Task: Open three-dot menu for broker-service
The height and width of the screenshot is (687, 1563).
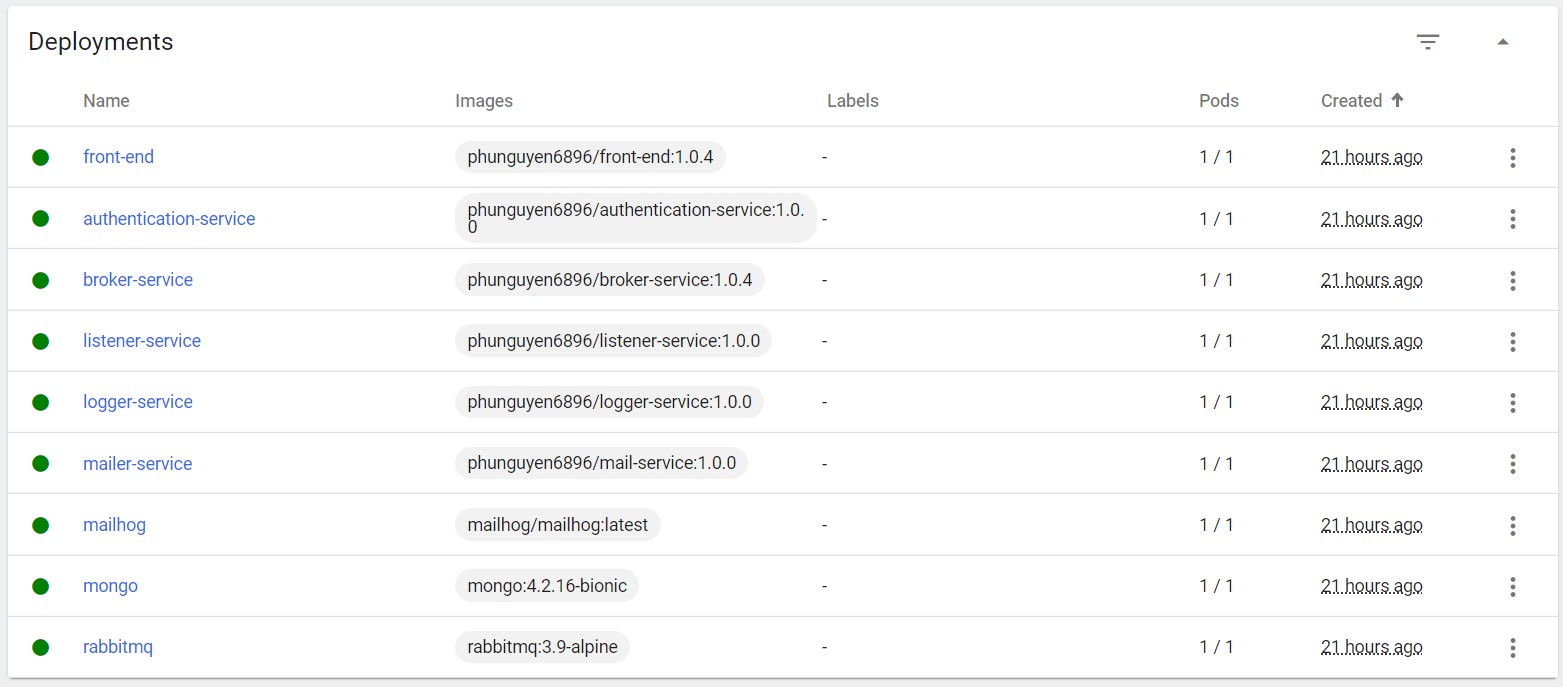Action: 1512,280
